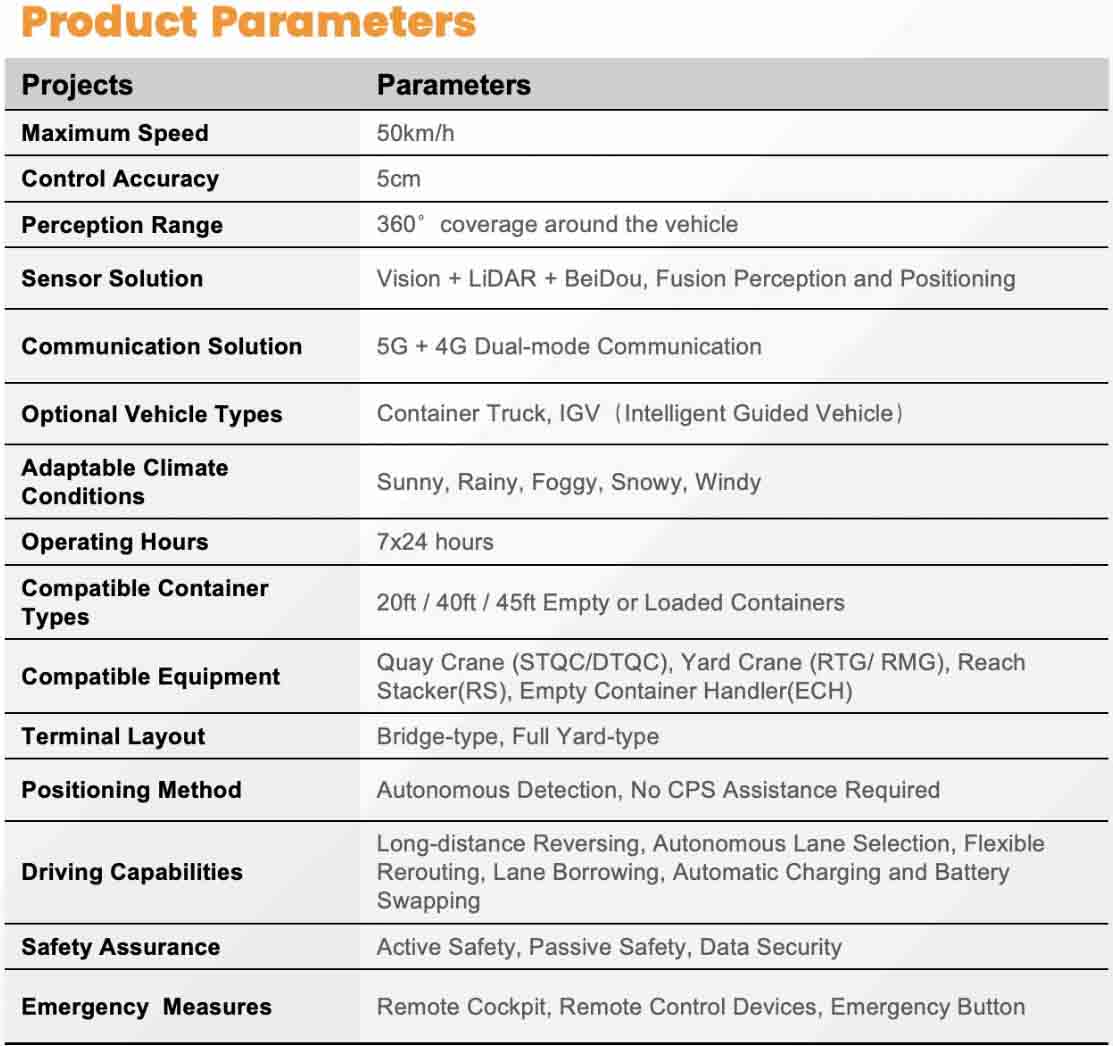
Task: Click the Positioning Method label
Action: (x=131, y=790)
